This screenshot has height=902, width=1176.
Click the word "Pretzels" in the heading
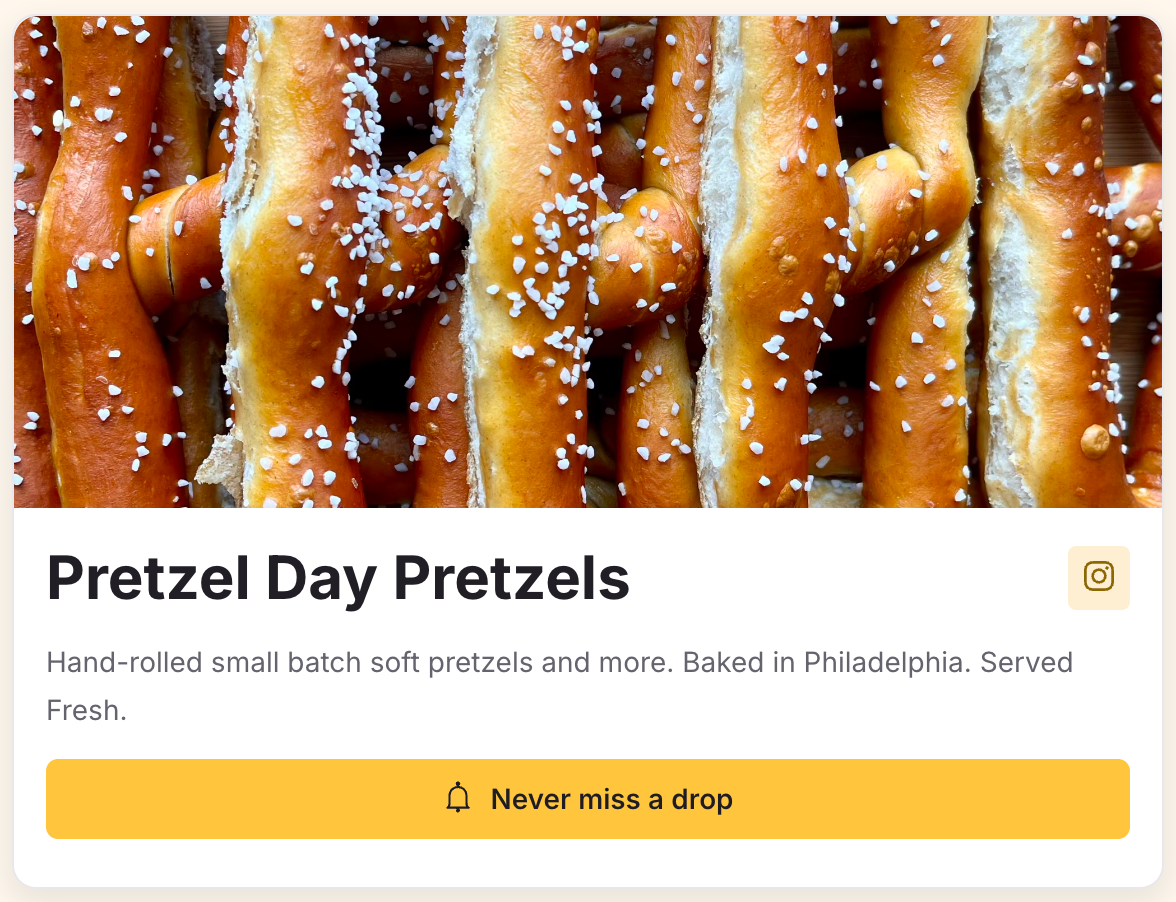tap(512, 577)
